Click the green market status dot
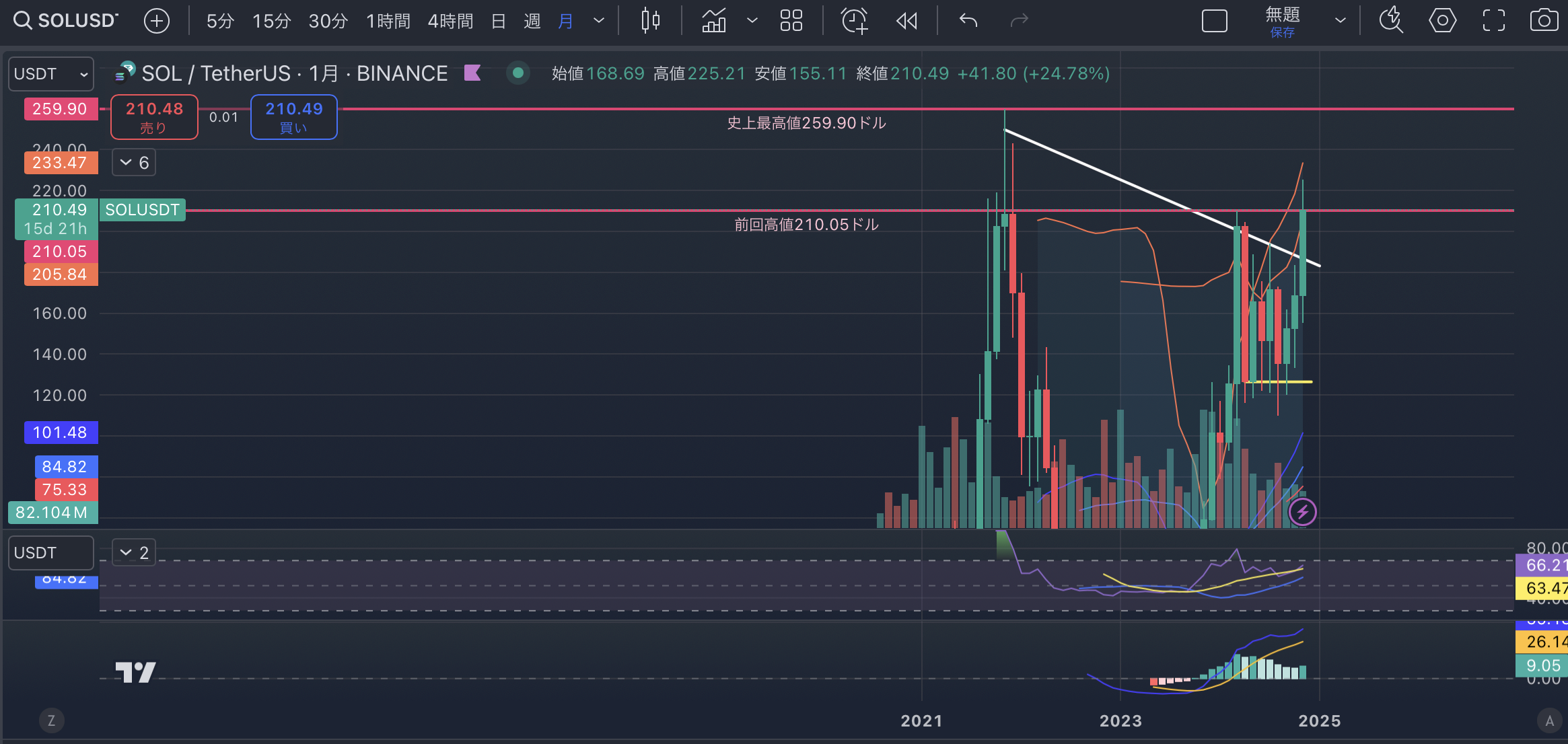This screenshot has height=744, width=1568. [x=518, y=73]
